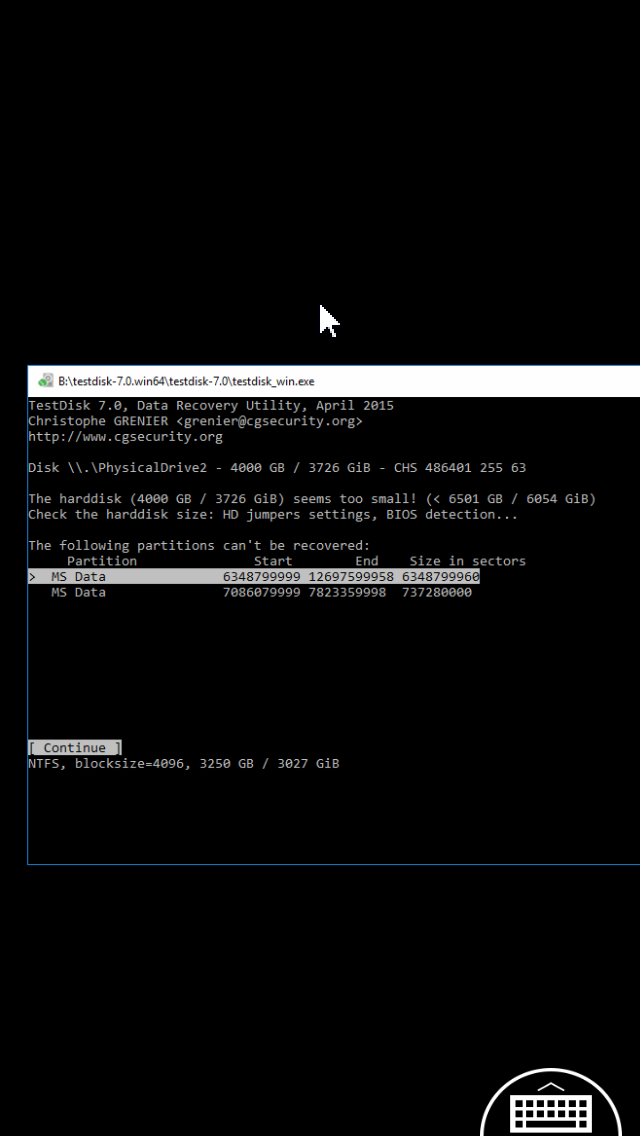
Task: Select first MS Data partition row
Action: click(x=254, y=577)
